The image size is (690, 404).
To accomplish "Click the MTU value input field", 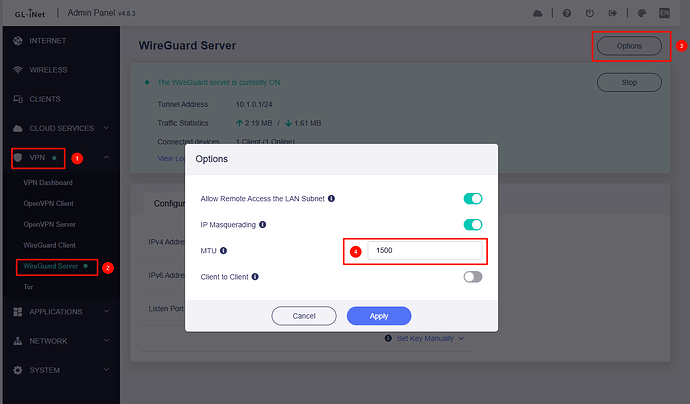I will coord(424,250).
